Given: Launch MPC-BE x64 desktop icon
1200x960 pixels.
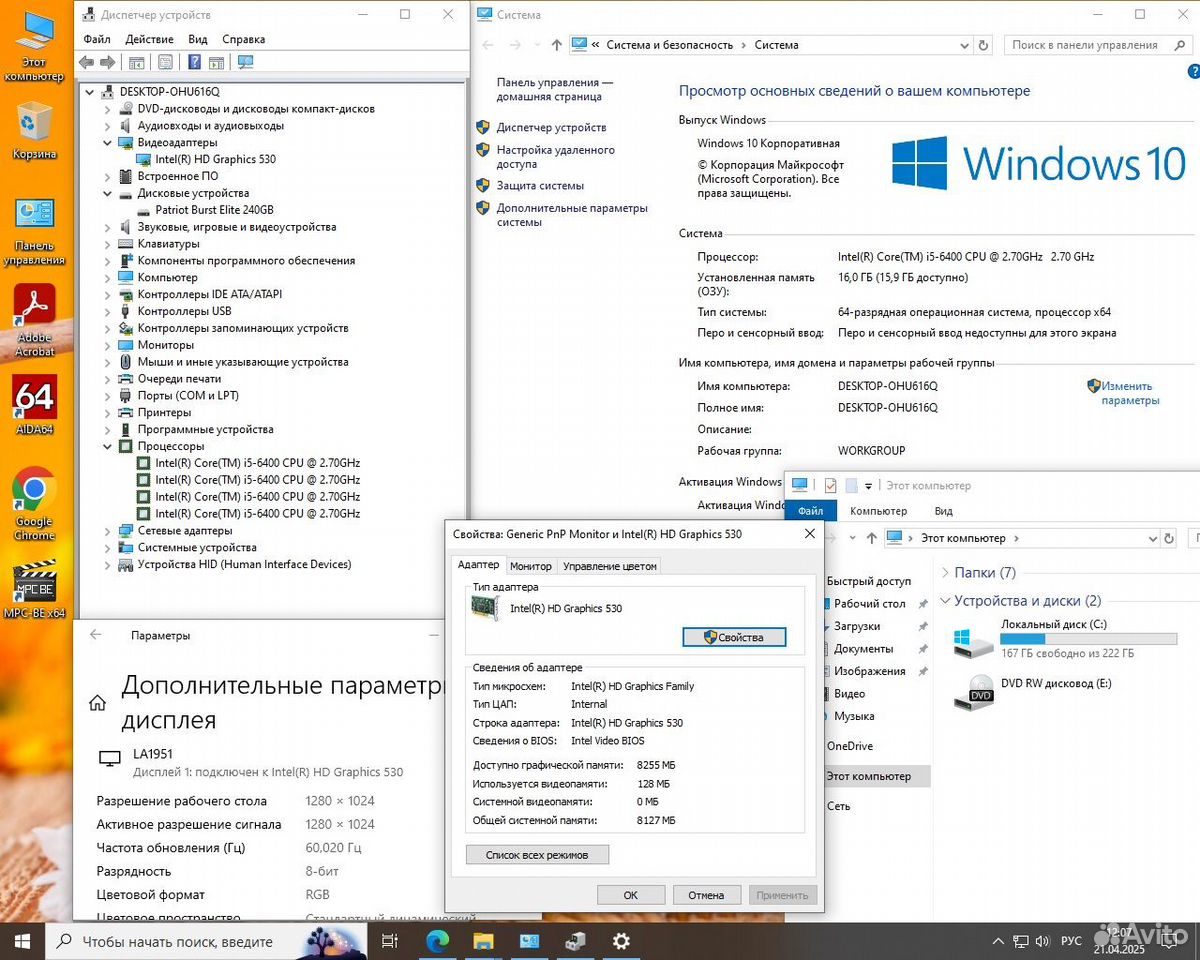Looking at the screenshot, I should pos(34,590).
